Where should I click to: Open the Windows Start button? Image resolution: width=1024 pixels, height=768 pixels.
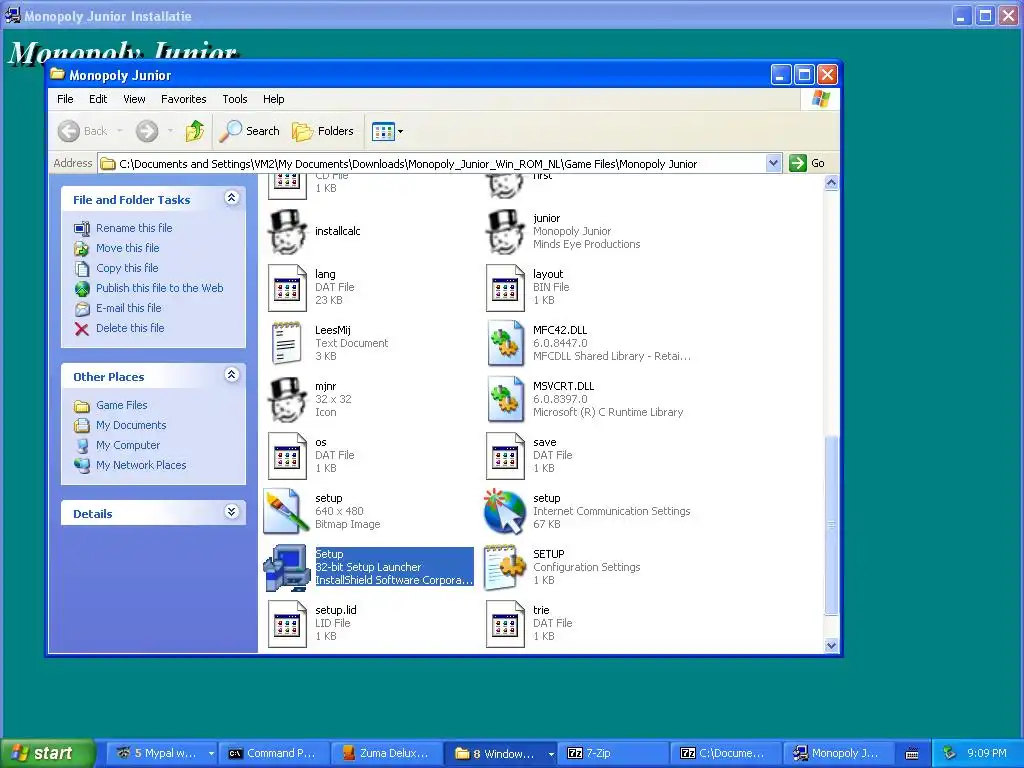point(46,754)
